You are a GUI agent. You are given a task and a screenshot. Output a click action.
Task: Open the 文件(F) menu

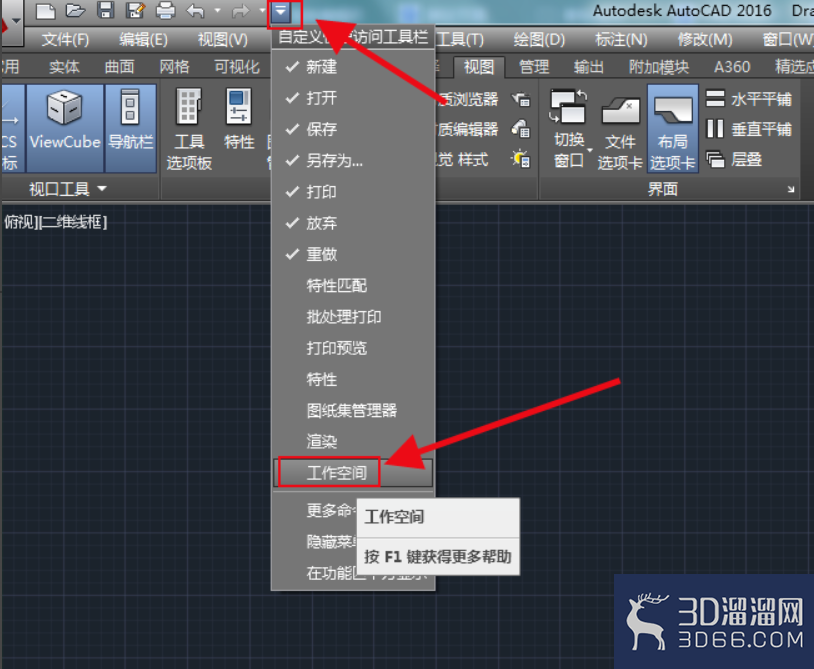pos(65,39)
